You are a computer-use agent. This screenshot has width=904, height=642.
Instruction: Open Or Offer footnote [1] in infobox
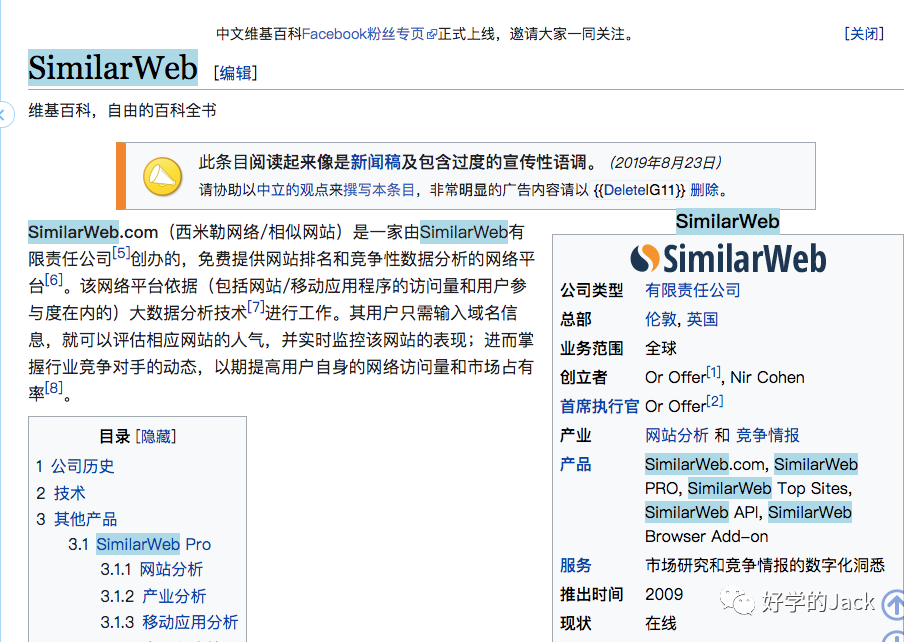point(714,372)
